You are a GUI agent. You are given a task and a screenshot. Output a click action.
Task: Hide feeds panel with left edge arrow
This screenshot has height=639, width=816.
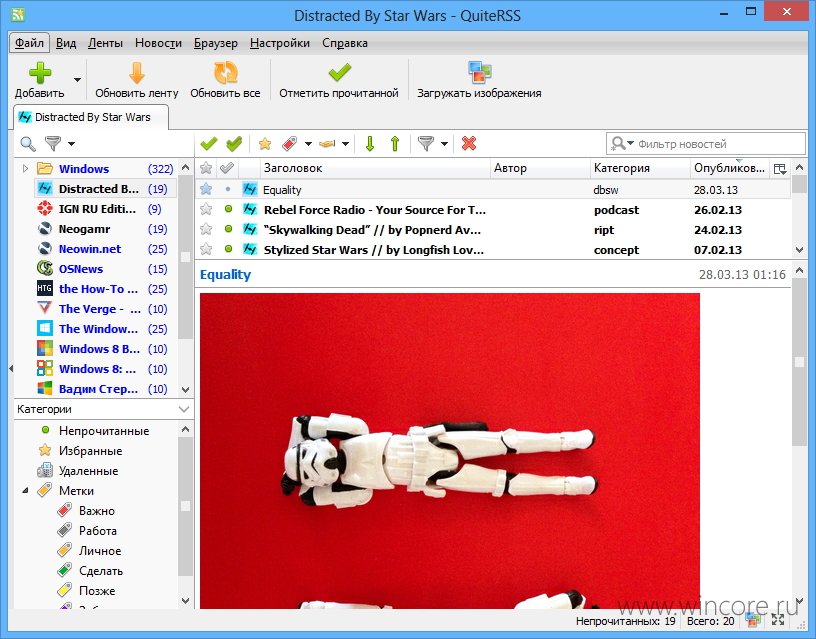tap(11, 368)
